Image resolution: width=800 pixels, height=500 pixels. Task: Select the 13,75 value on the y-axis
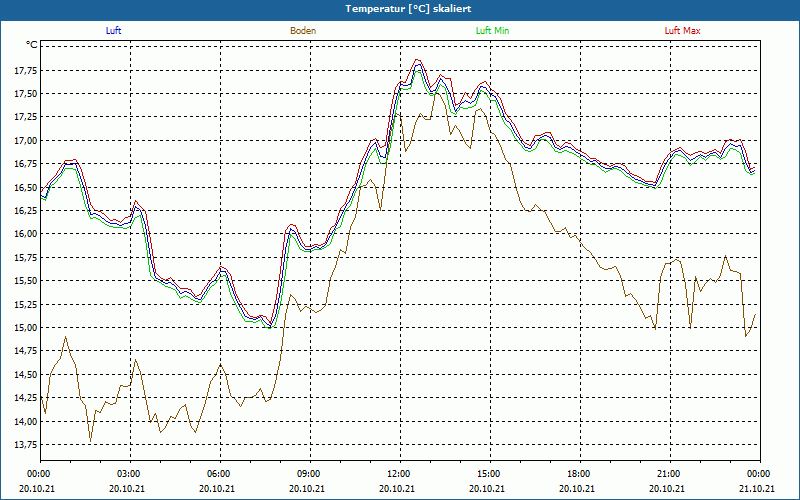pyautogui.click(x=26, y=445)
